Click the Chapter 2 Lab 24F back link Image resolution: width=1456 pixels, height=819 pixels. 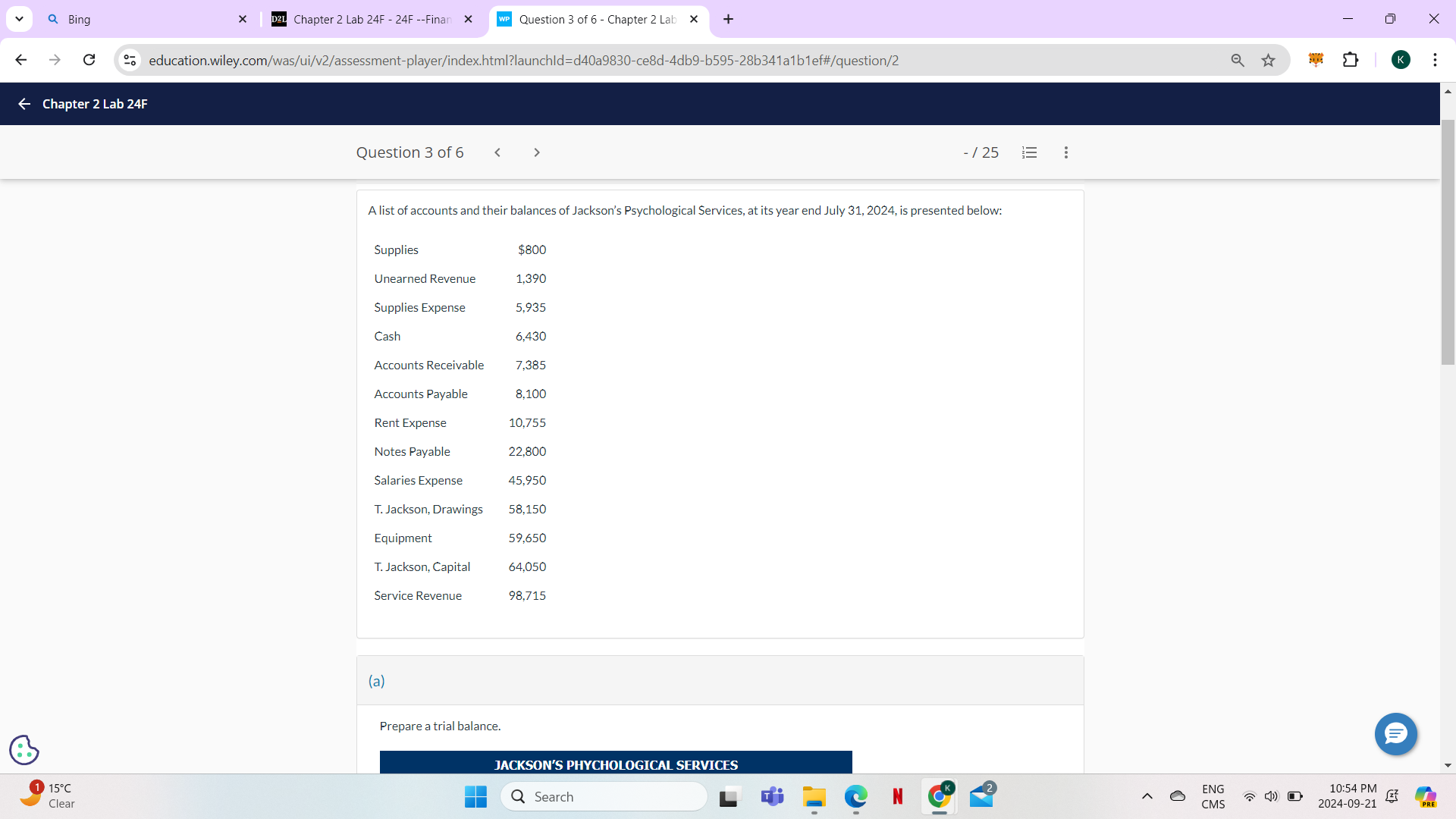94,104
